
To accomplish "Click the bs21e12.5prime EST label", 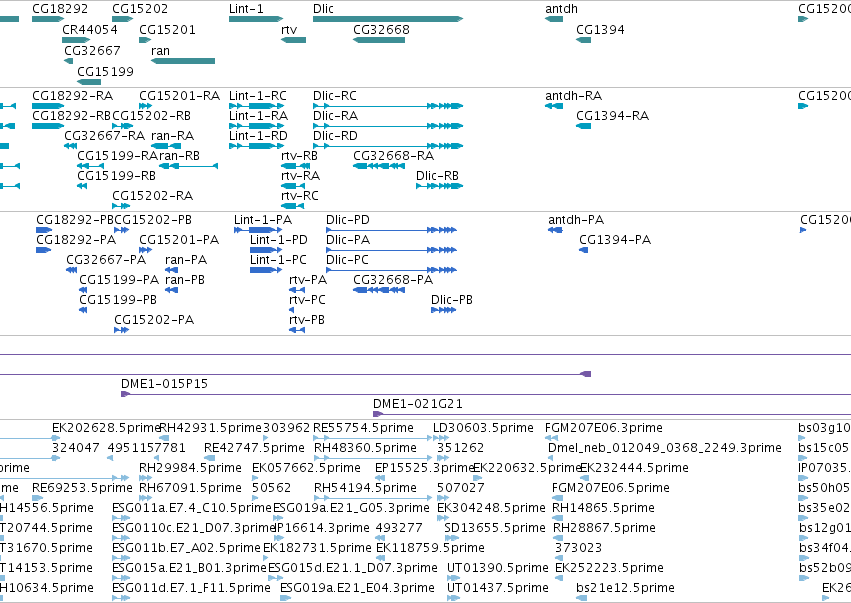I will click(x=625, y=588).
